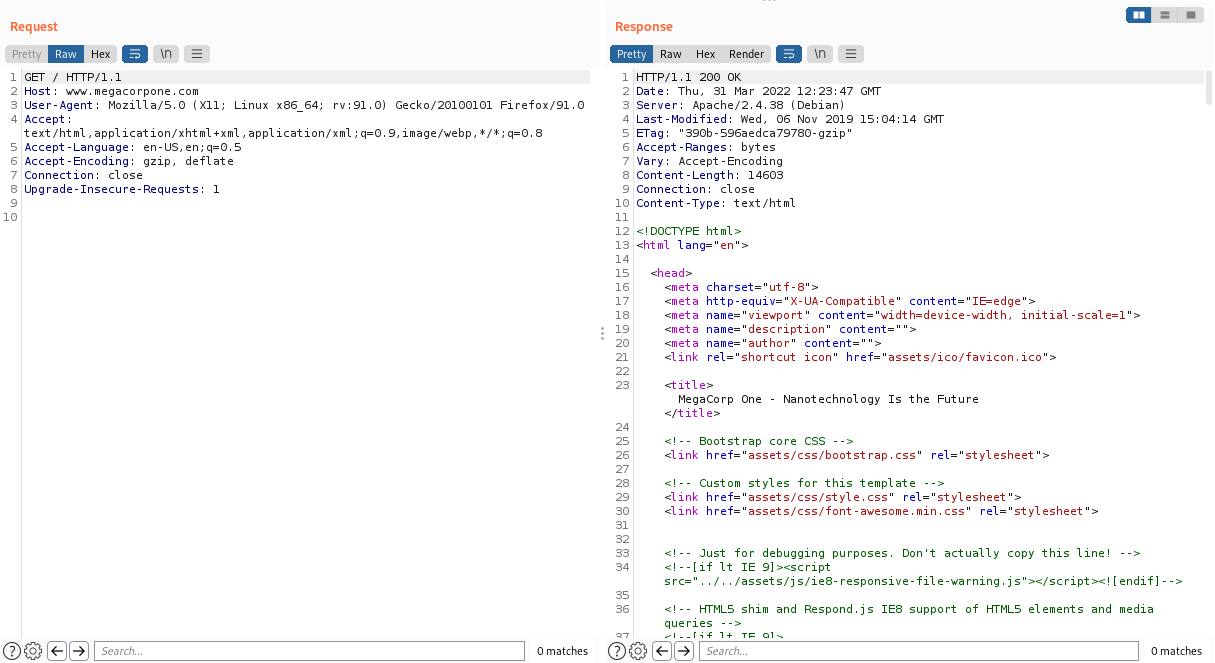This screenshot has width=1215, height=663.
Task: Switch to combined tabbed layout icon
Action: tap(1190, 15)
